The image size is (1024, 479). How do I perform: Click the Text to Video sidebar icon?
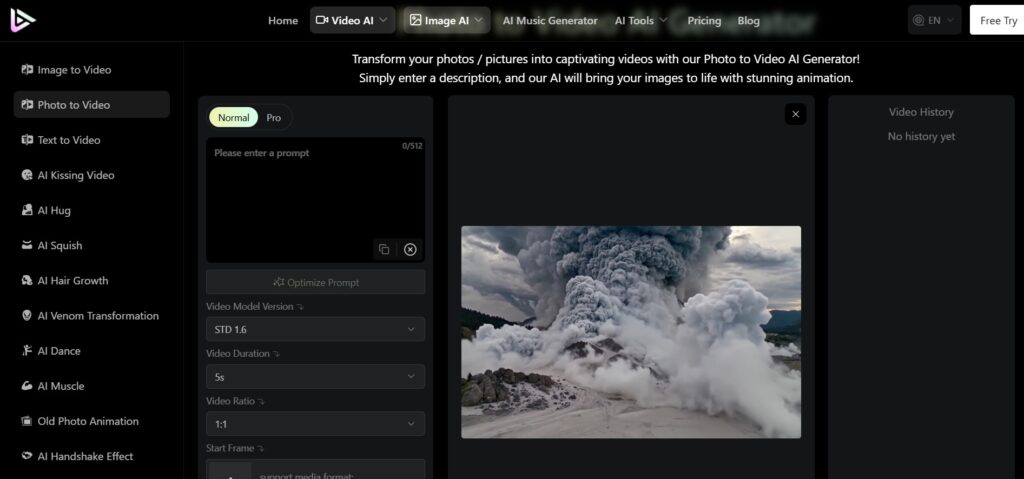[27, 140]
